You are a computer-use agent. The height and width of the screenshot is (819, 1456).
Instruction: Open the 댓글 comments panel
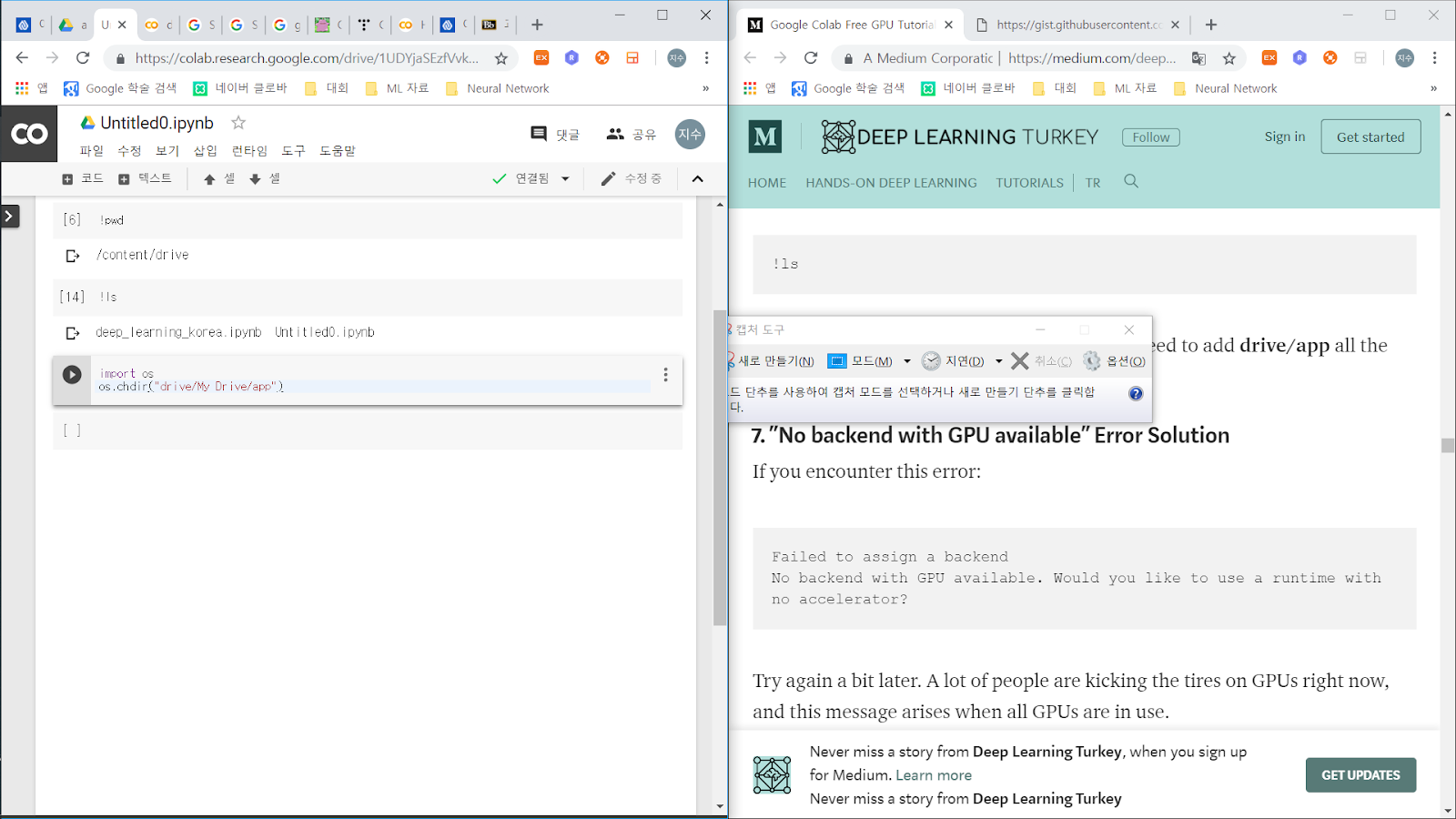[555, 134]
